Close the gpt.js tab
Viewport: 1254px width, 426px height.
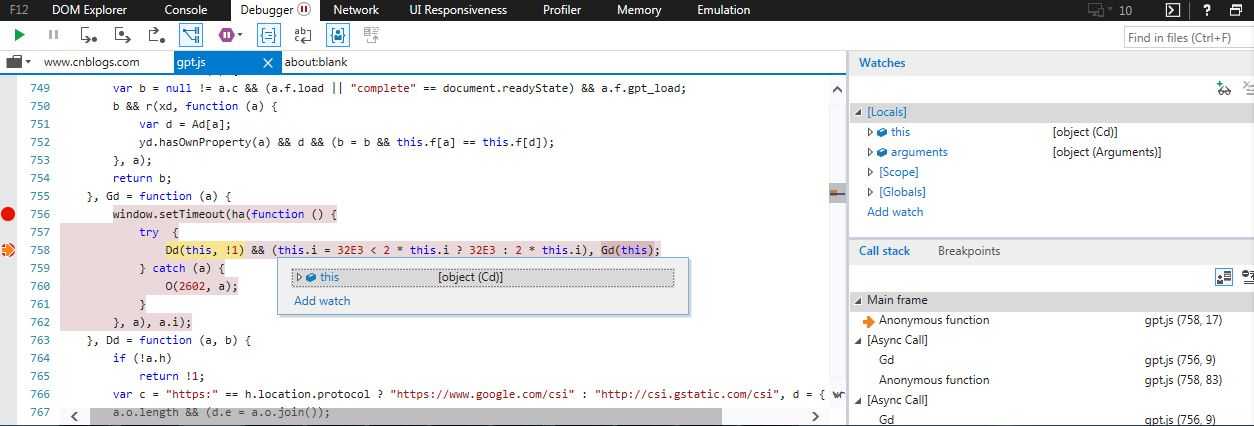pos(268,62)
